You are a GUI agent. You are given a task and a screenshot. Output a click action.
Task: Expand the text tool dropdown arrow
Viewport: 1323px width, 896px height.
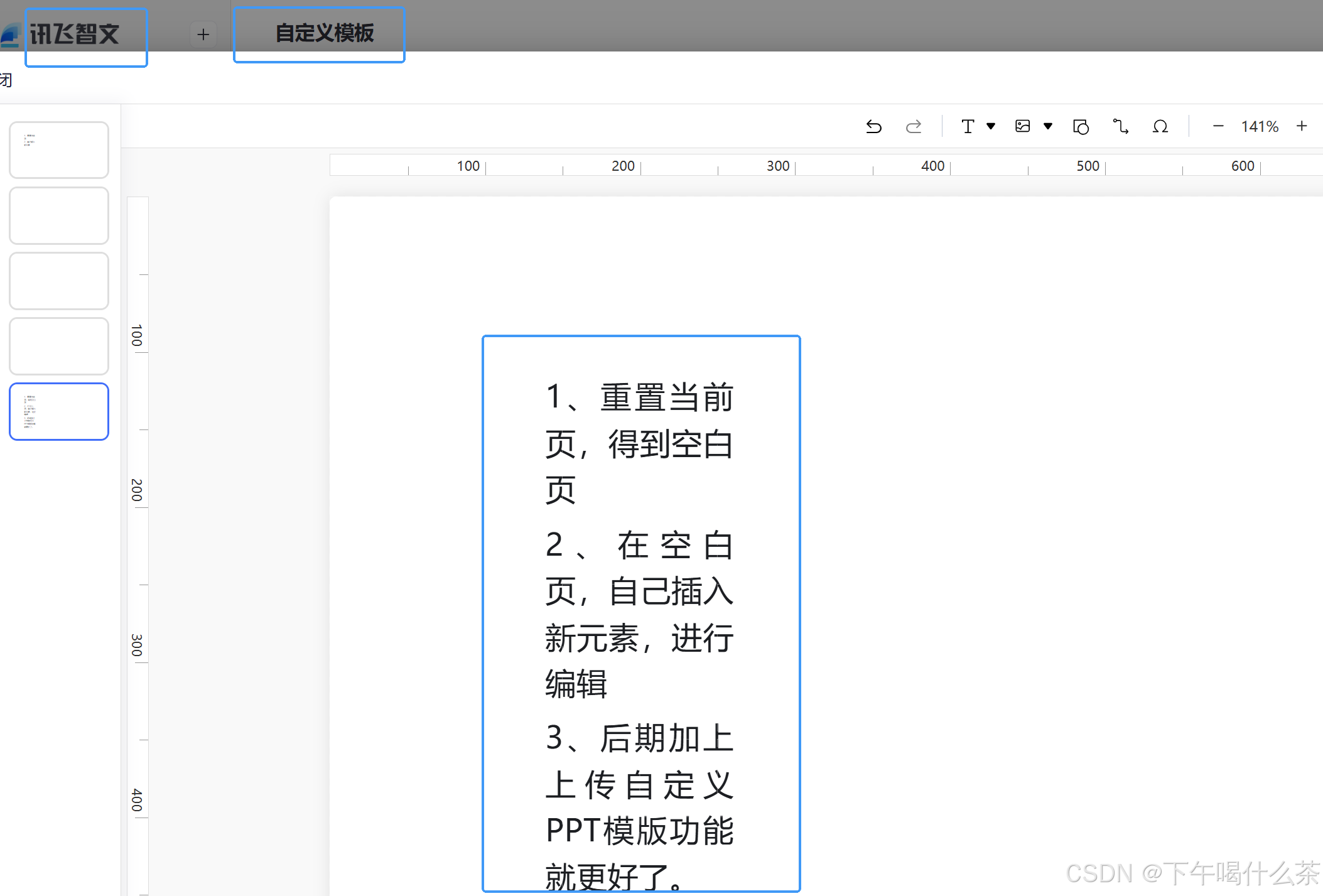click(991, 127)
